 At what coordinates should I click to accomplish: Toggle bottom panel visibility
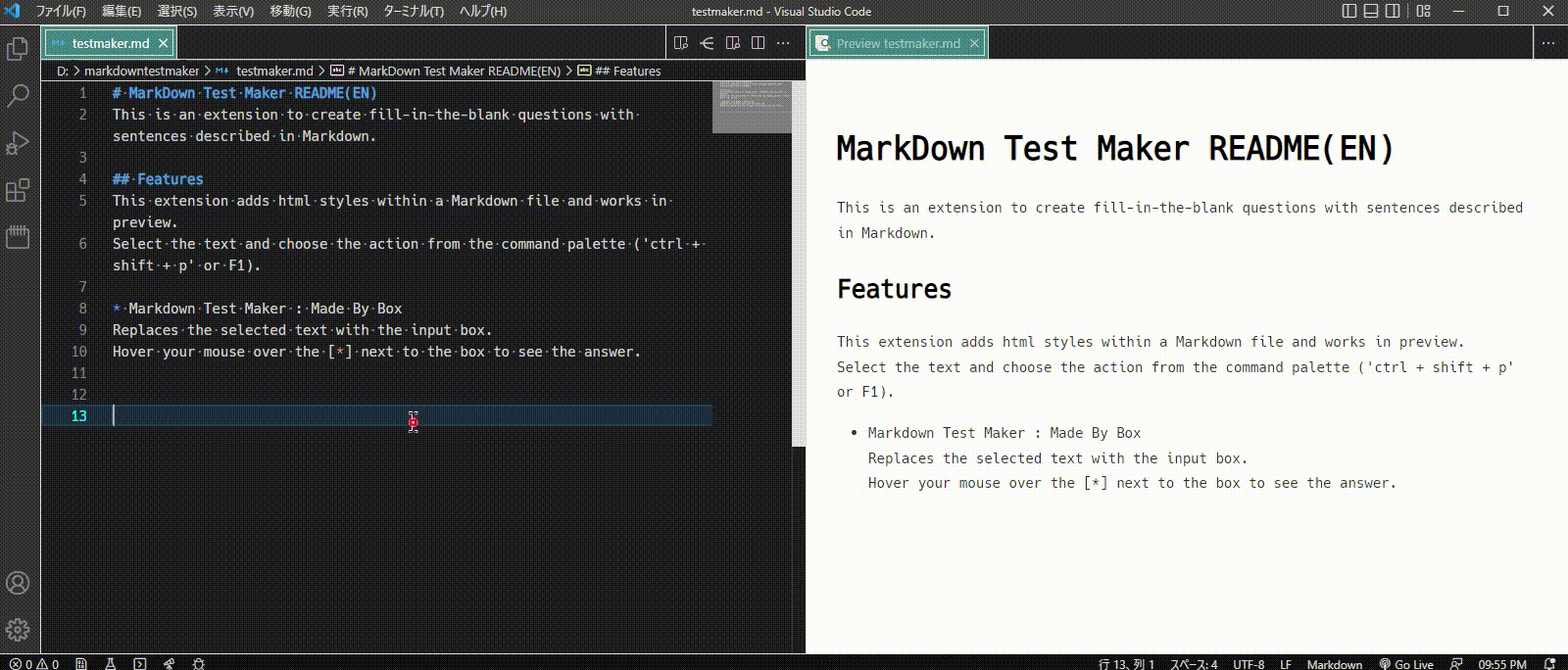tap(1371, 11)
